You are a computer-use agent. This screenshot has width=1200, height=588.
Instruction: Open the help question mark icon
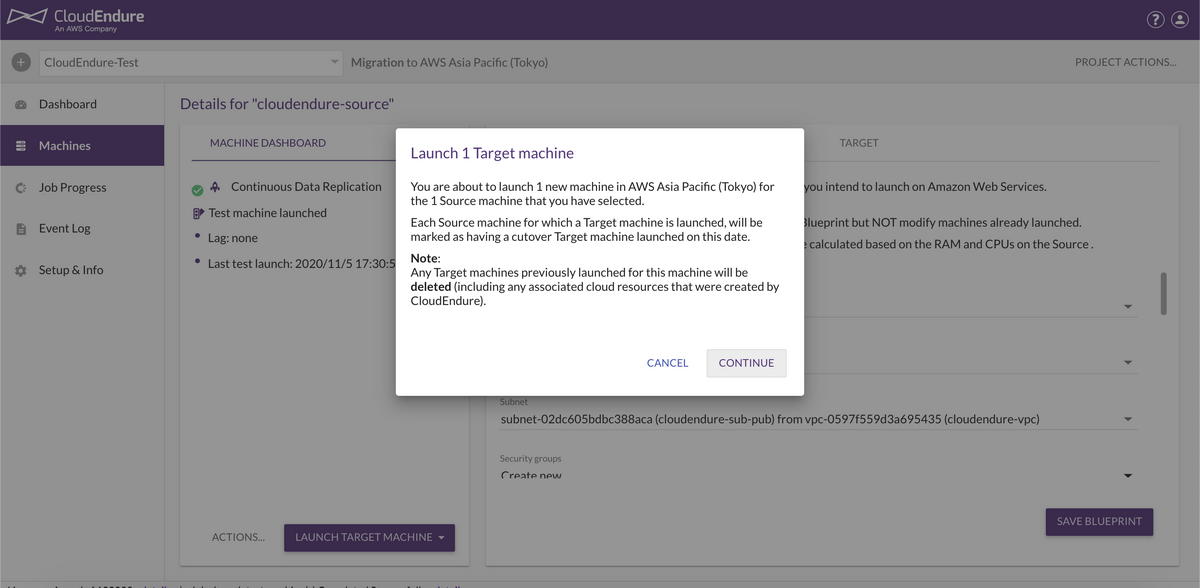(x=1155, y=20)
